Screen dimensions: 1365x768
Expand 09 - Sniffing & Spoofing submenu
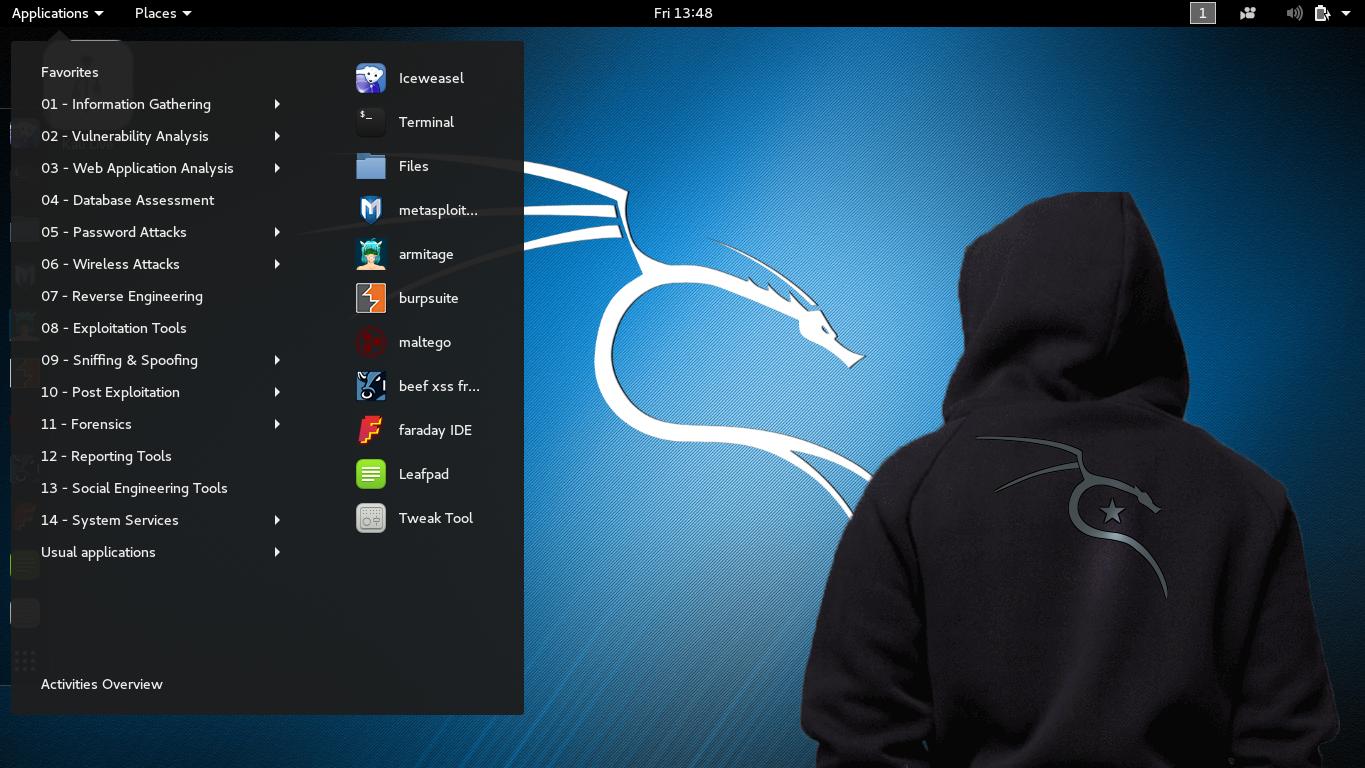(x=161, y=360)
